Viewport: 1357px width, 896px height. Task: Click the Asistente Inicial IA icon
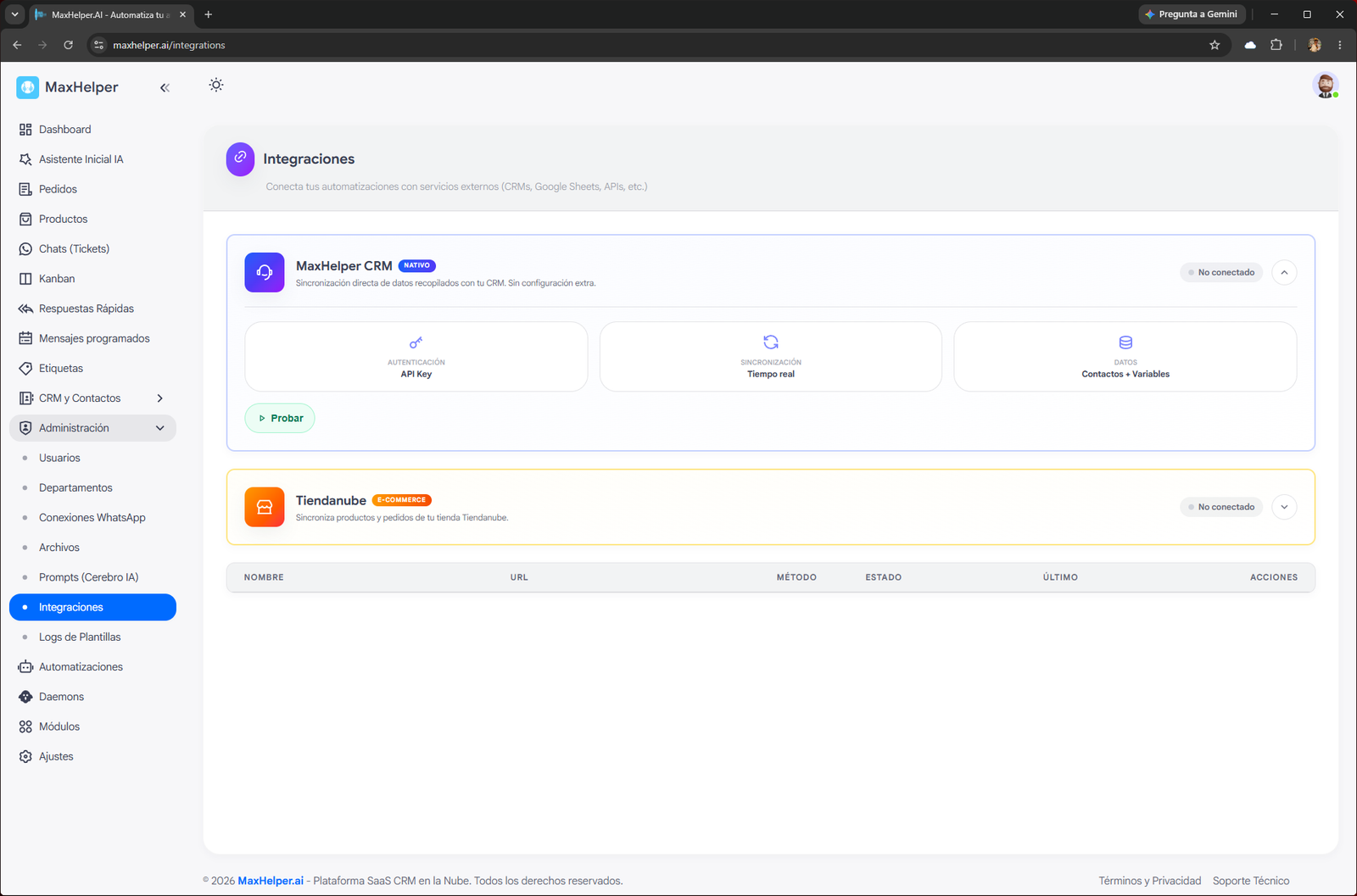pyautogui.click(x=25, y=159)
